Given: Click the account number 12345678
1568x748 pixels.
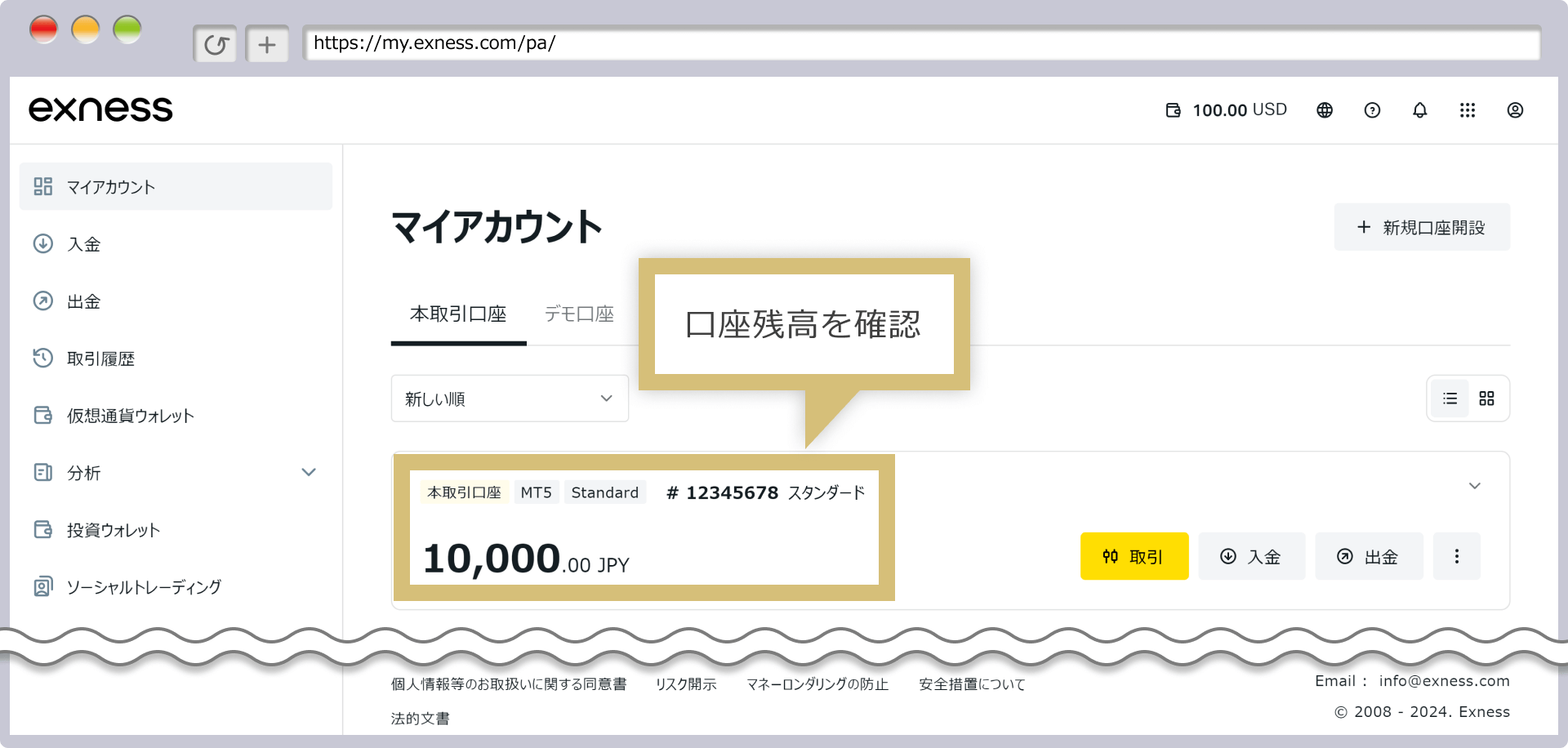Looking at the screenshot, I should pos(722,492).
